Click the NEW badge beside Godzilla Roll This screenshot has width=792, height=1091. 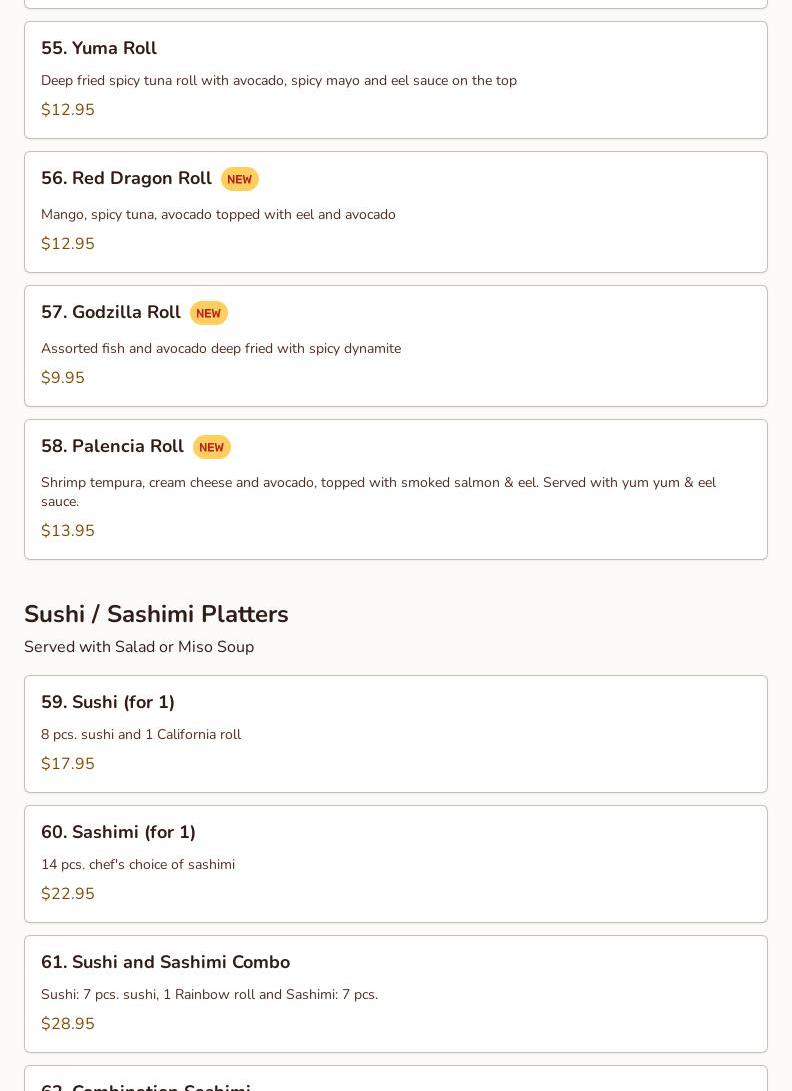point(208,313)
